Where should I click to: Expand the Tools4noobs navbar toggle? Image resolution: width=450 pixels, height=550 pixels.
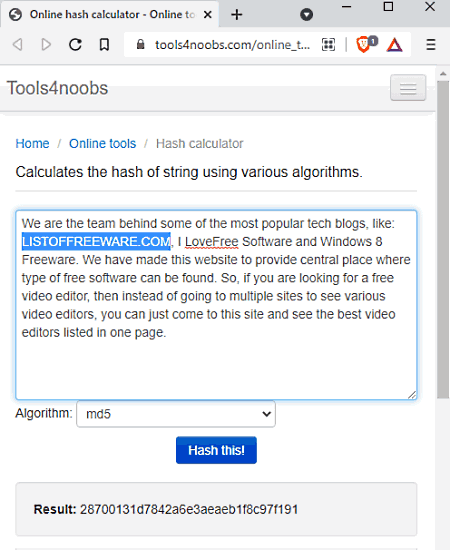(x=408, y=88)
